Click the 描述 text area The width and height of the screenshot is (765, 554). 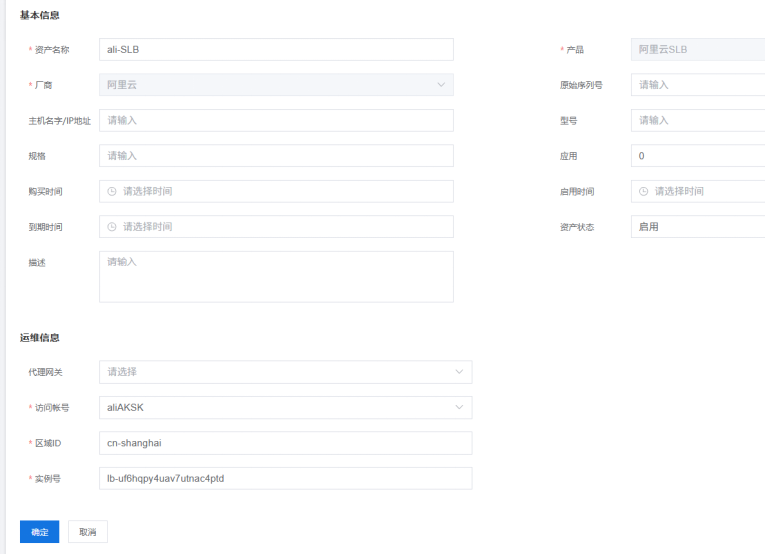(276, 277)
